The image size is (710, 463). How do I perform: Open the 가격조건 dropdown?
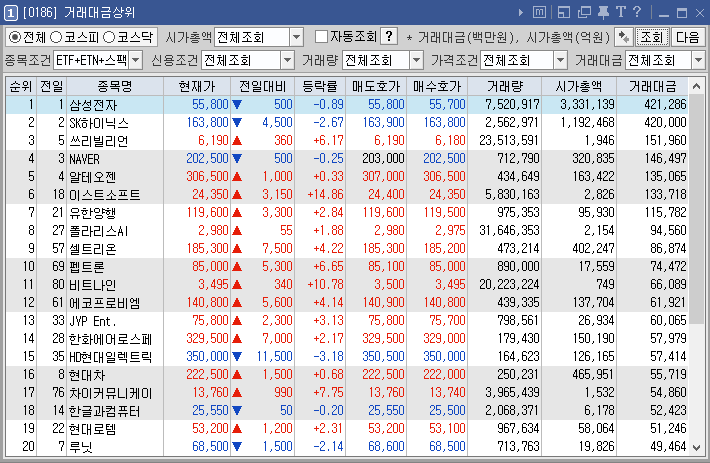click(560, 60)
